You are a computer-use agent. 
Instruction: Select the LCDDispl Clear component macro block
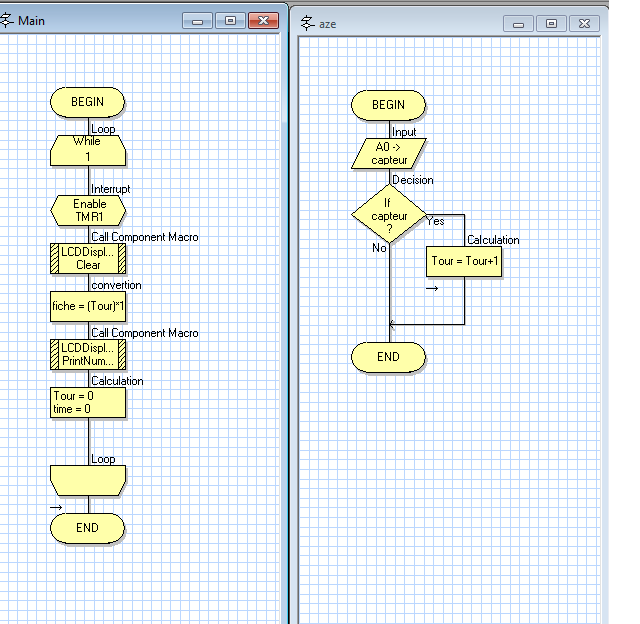pyautogui.click(x=88, y=258)
